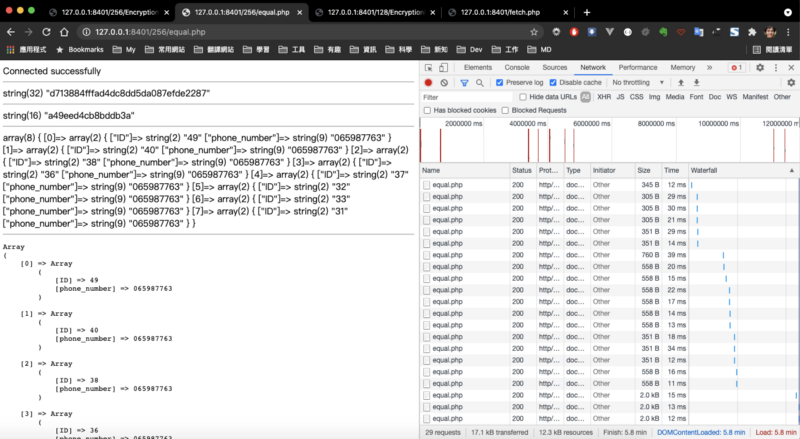The width and height of the screenshot is (800, 439).
Task: Switch to Elements tab
Action: 478,67
